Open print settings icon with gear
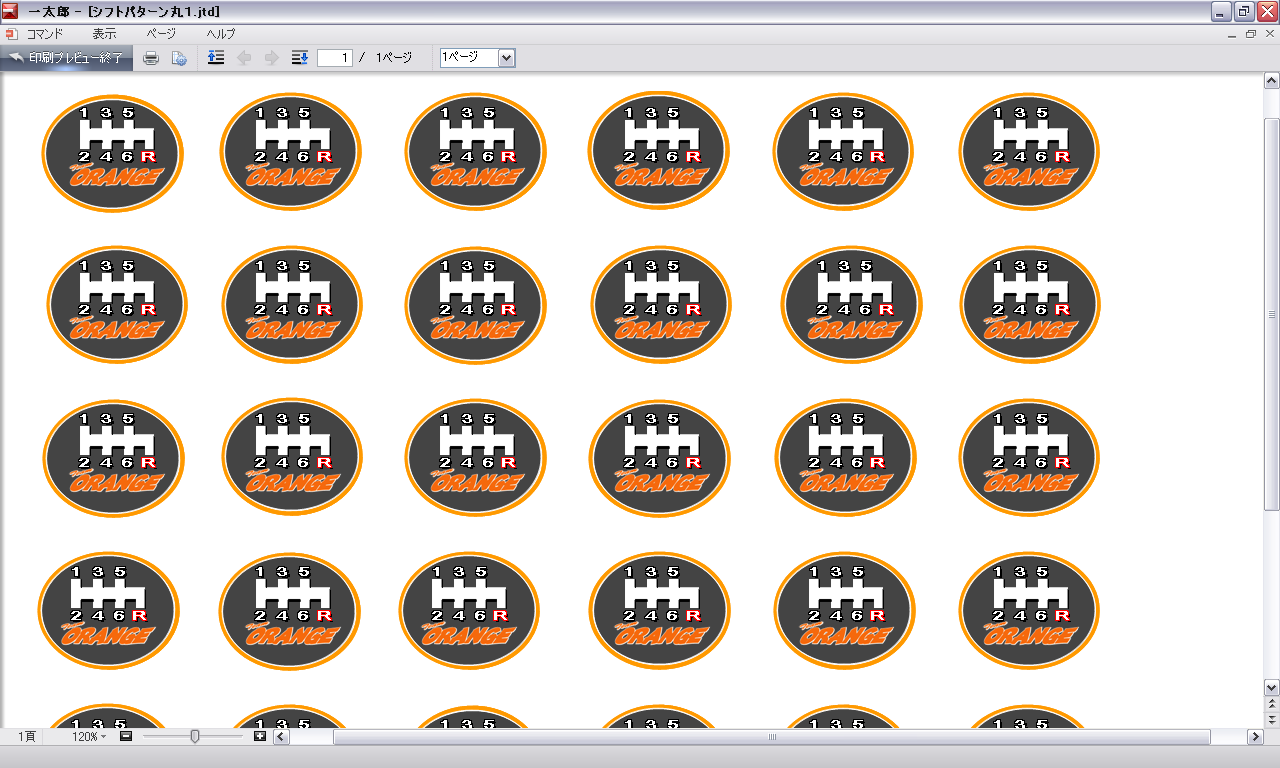Viewport: 1280px width, 768px height. [x=179, y=58]
